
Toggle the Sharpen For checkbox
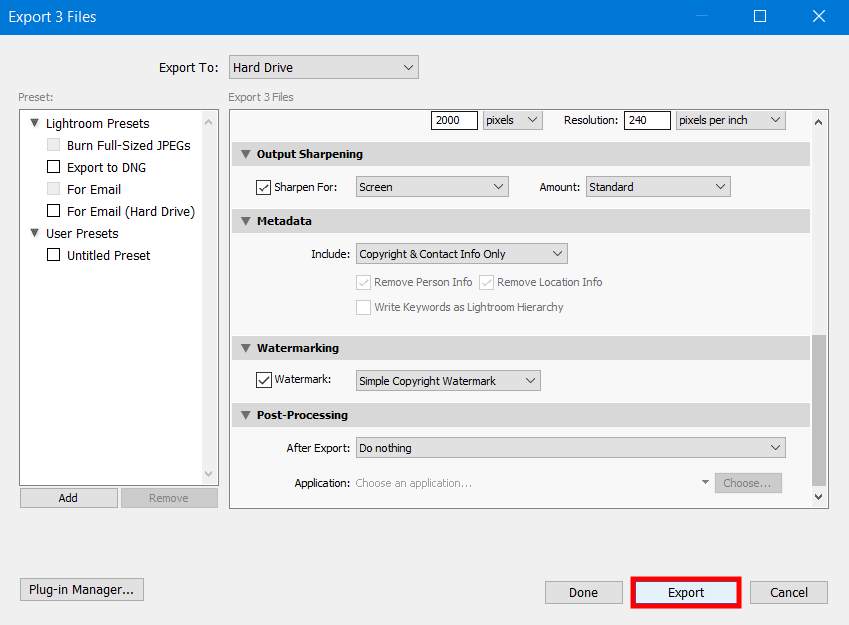click(x=264, y=187)
